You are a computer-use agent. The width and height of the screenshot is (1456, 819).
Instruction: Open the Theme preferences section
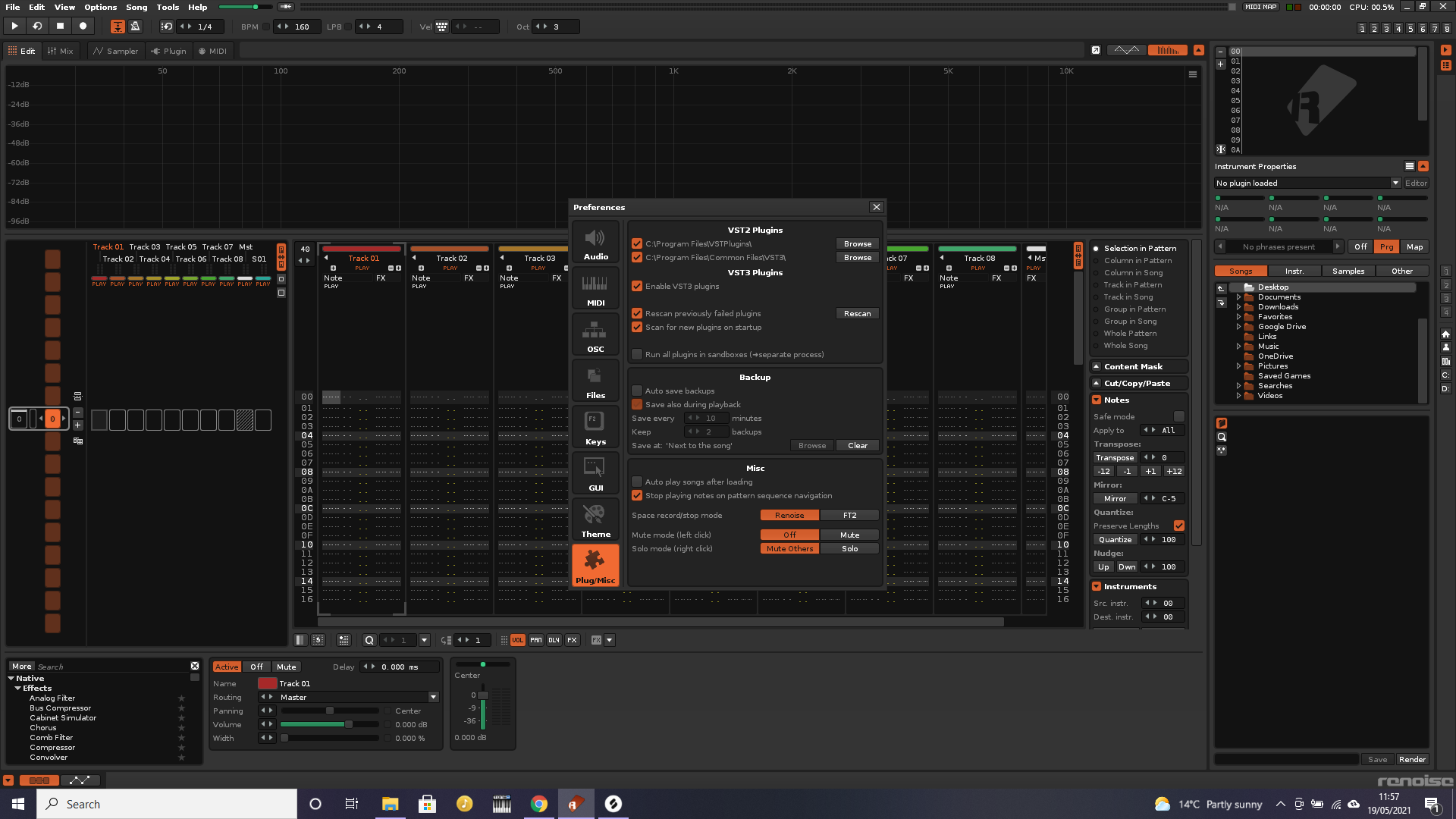point(595,520)
